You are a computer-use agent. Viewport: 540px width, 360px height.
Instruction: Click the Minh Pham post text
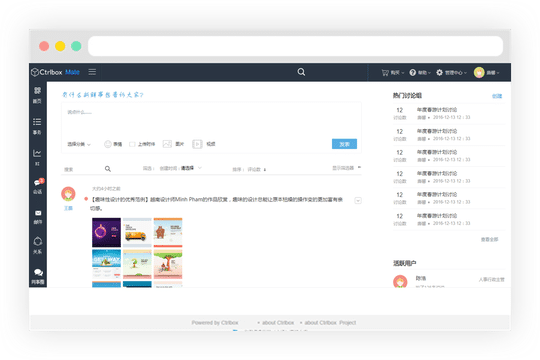[x=216, y=204]
